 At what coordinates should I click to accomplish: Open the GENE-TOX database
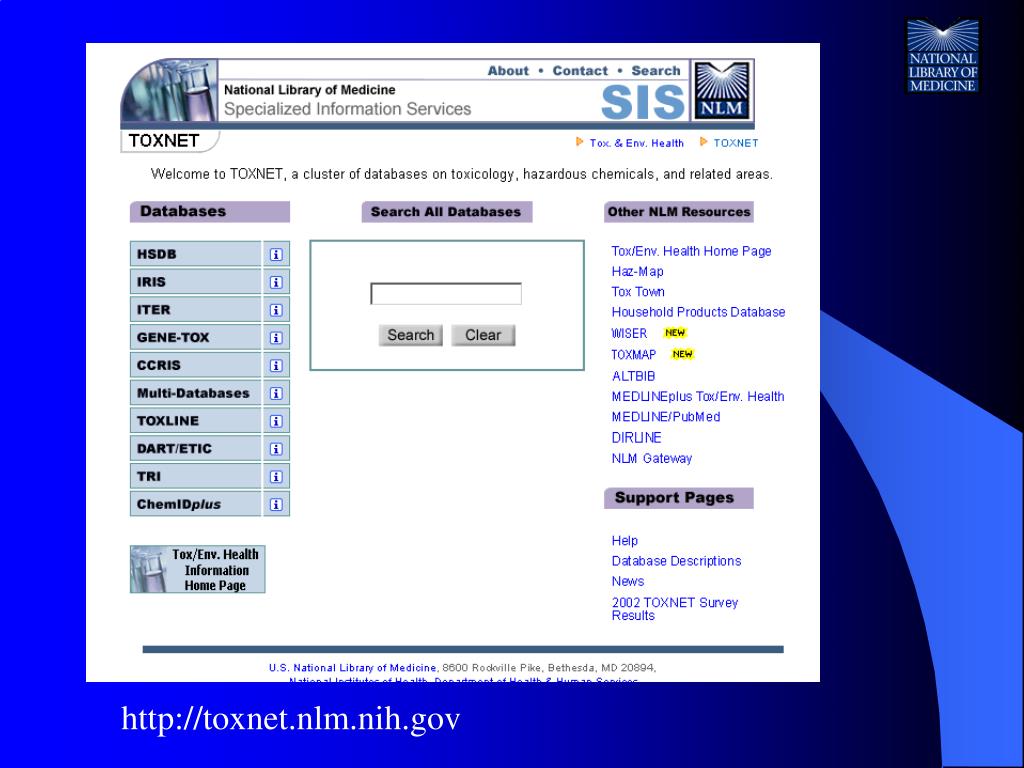195,338
